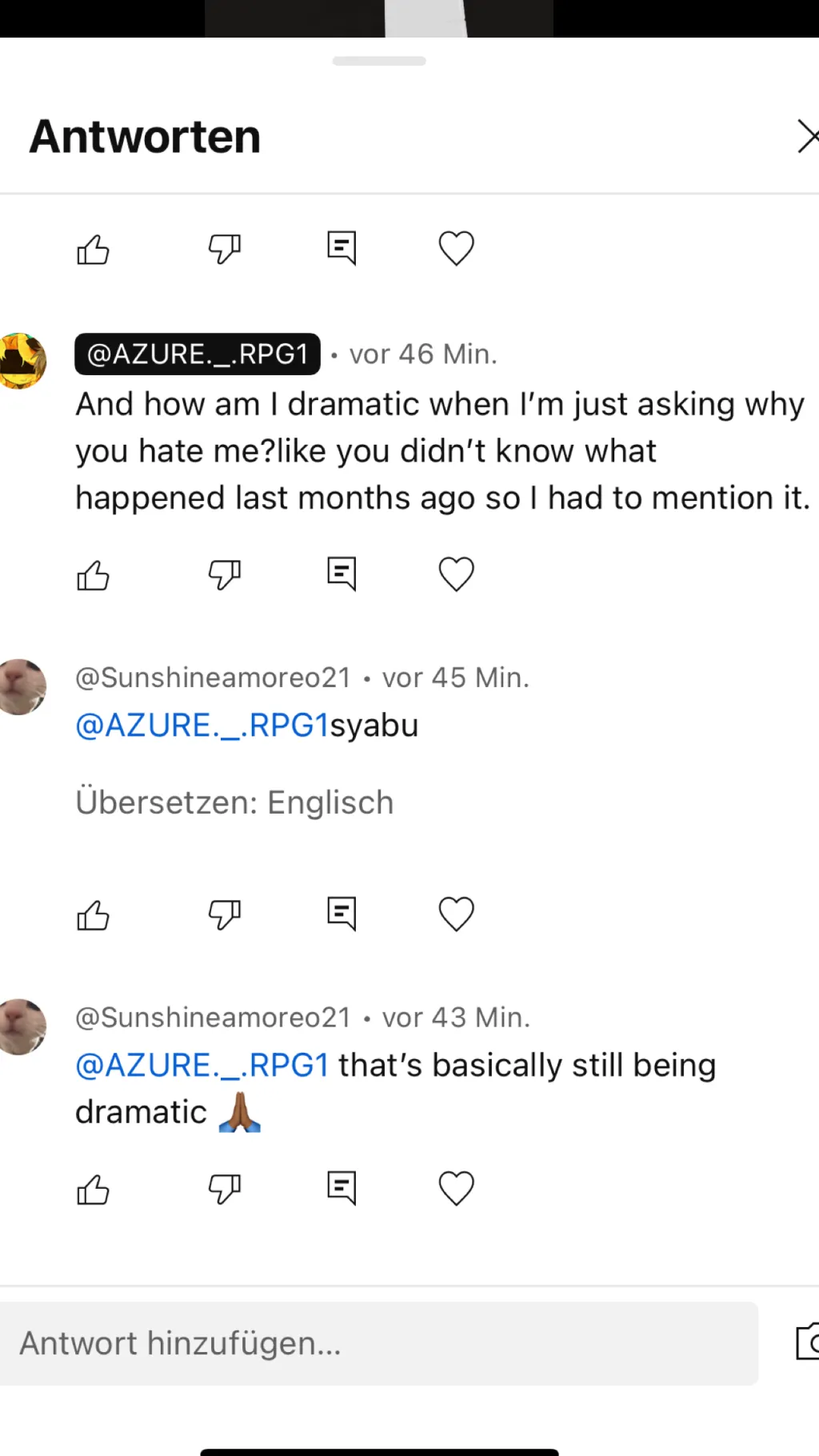Dislike the AZURE._.RPG1 dramatic comment
Viewport: 819px width, 1456px height.
[225, 574]
